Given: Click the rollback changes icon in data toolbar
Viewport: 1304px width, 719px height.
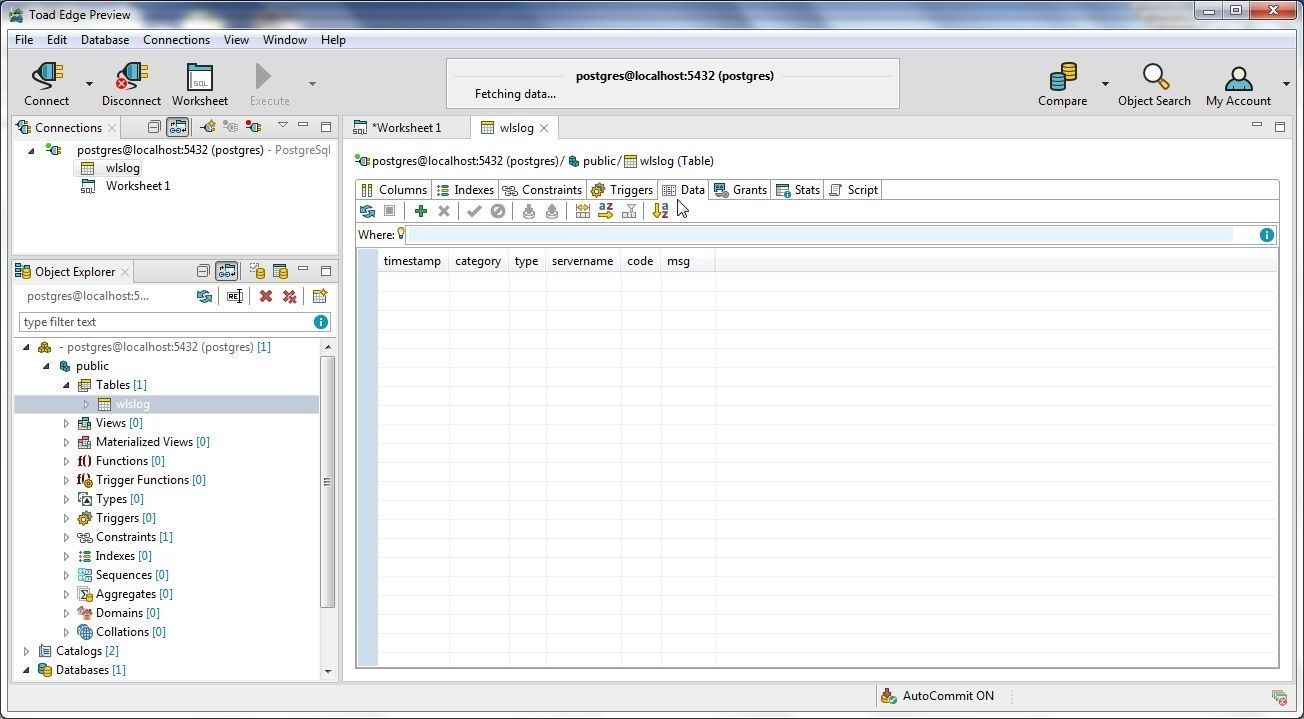Looking at the screenshot, I should click(497, 211).
